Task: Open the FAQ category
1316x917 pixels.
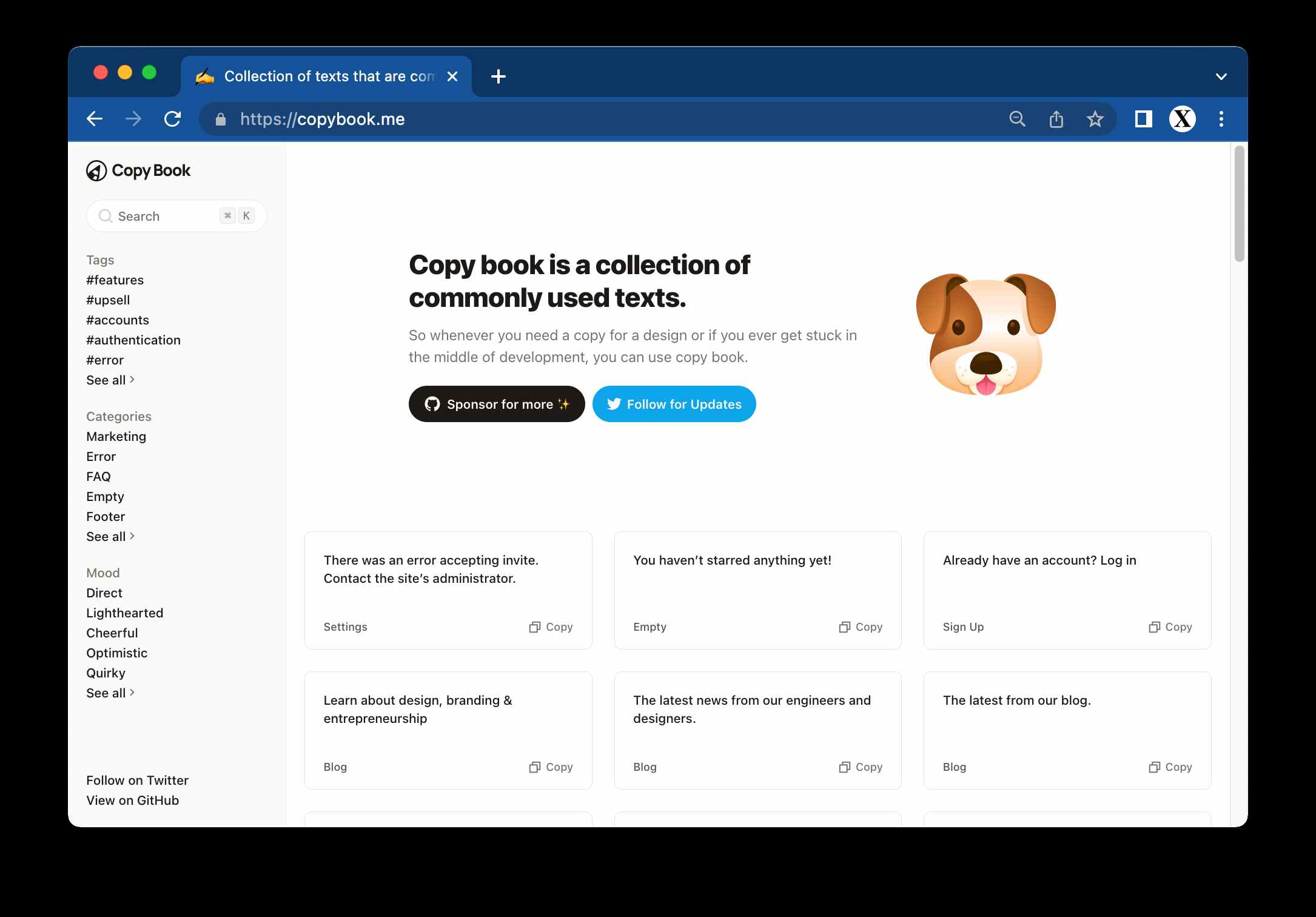Action: (x=98, y=477)
